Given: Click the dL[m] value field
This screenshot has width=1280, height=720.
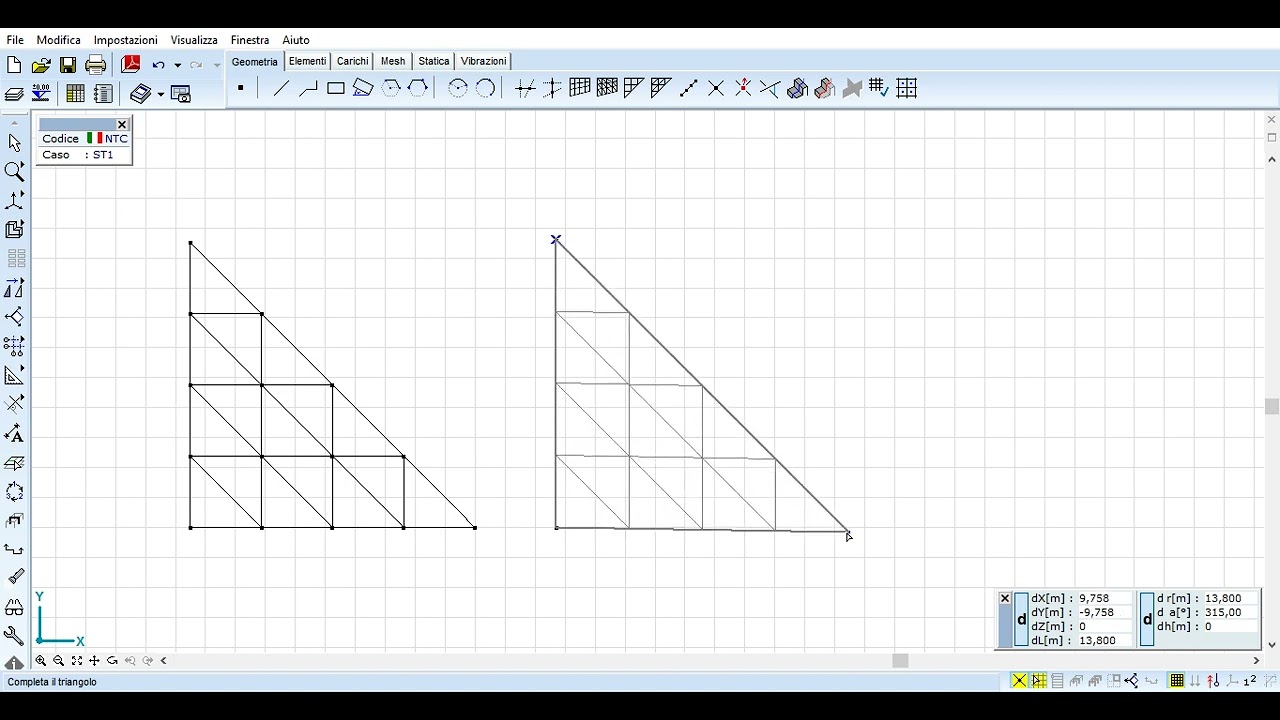Looking at the screenshot, I should click(1104, 640).
